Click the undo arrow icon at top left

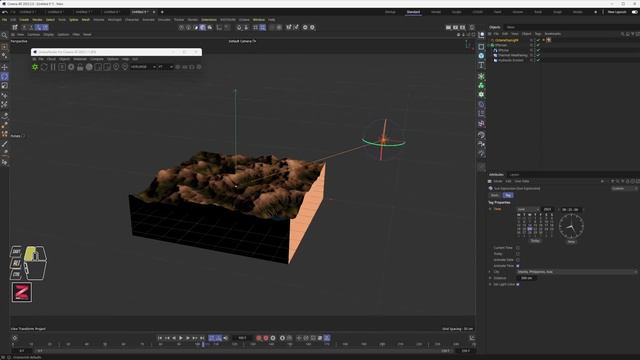[x=4, y=12]
